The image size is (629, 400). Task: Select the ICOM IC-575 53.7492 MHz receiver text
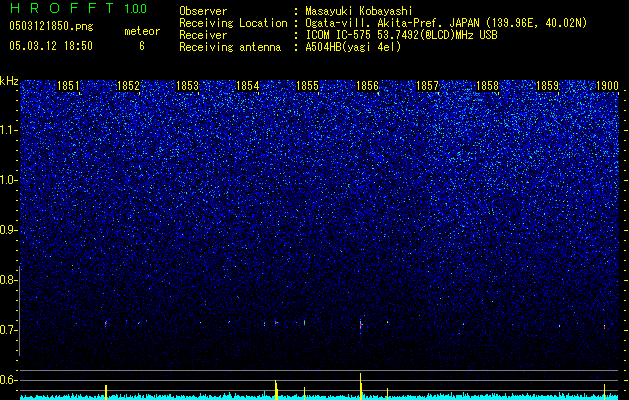pyautogui.click(x=401, y=35)
